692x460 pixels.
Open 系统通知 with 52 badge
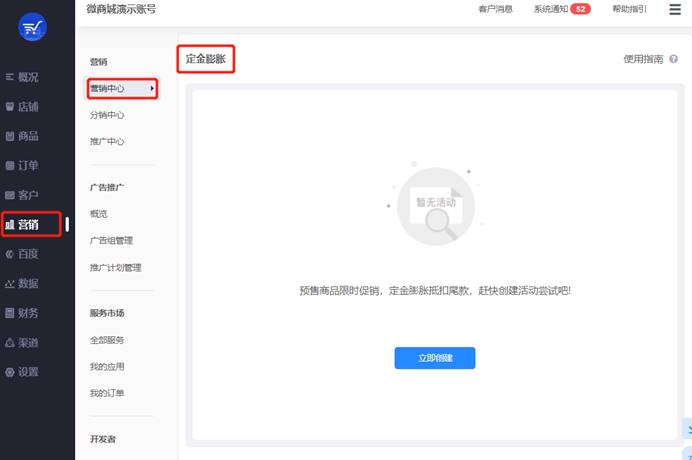pos(561,9)
